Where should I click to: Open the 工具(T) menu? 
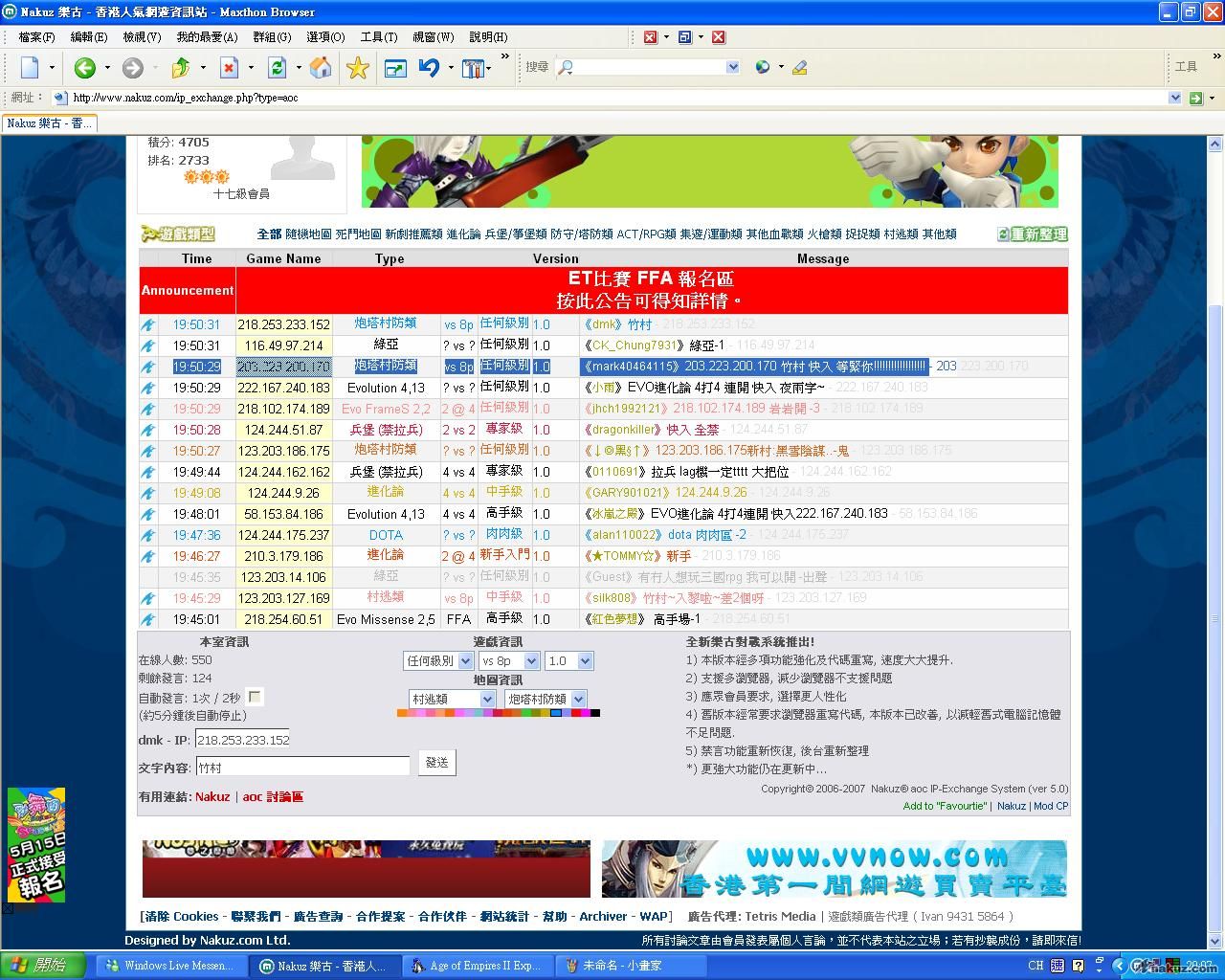[x=378, y=36]
